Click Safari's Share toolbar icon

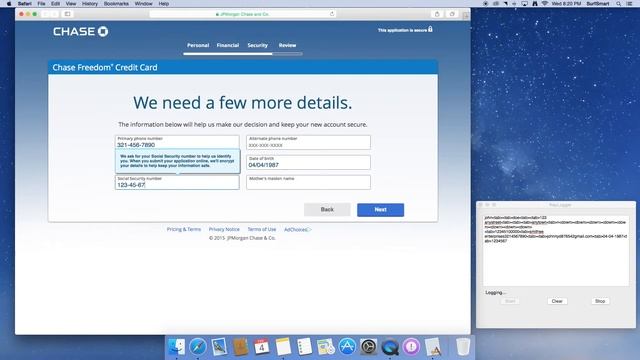point(437,14)
